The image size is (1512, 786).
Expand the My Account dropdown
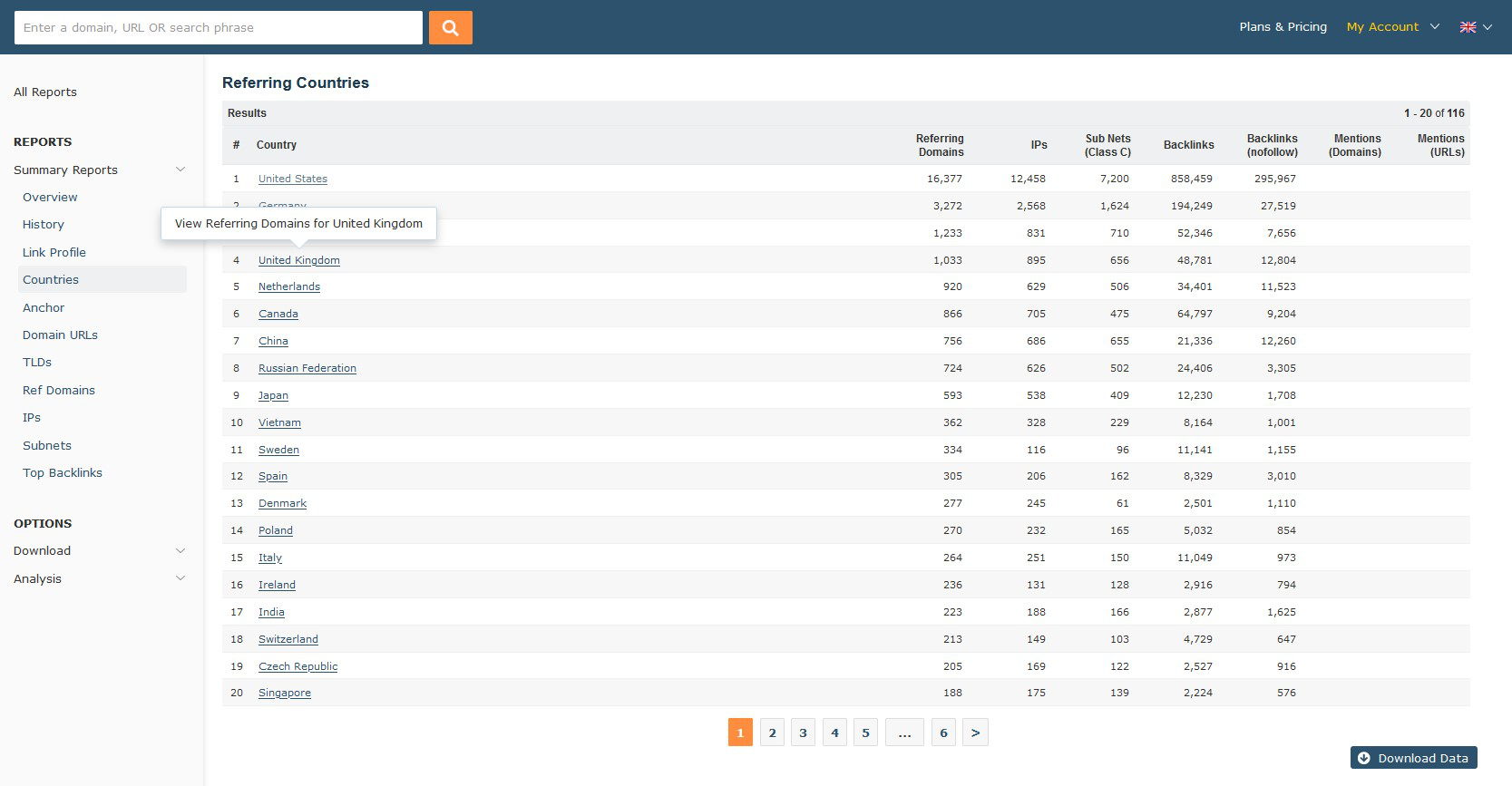coord(1392,27)
